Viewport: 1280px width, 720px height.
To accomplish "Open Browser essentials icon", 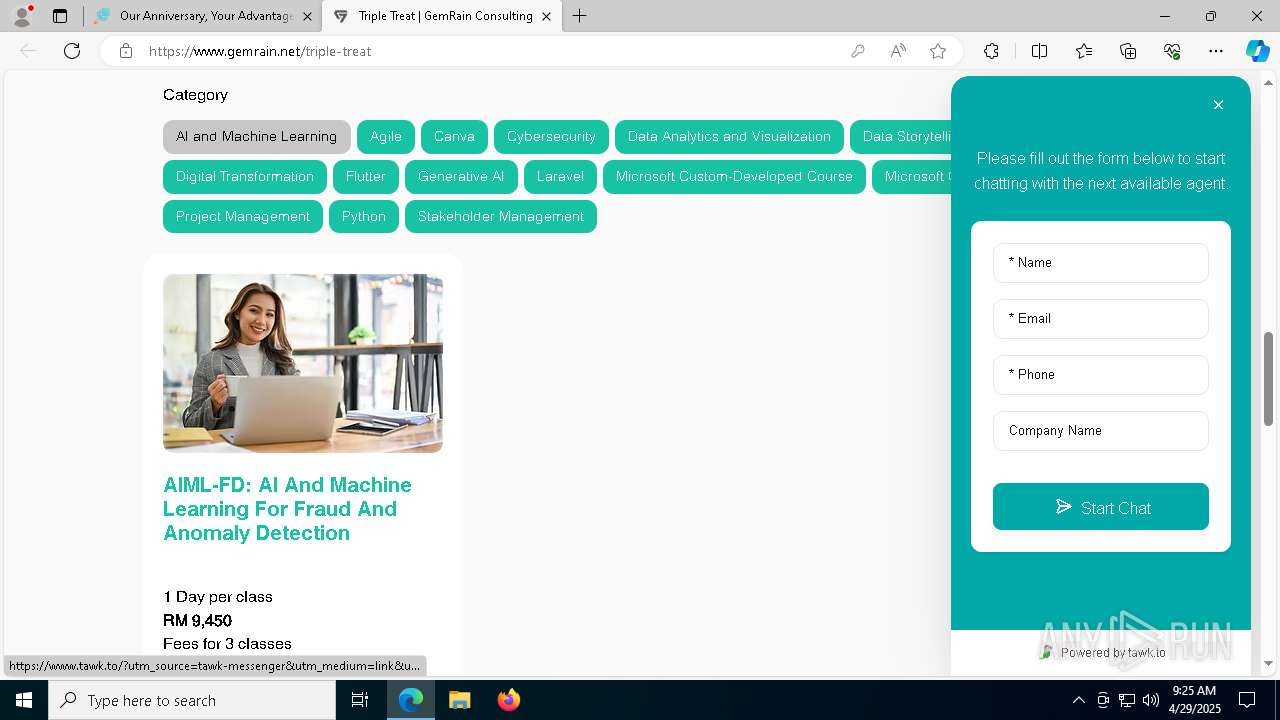I will click(x=1172, y=51).
